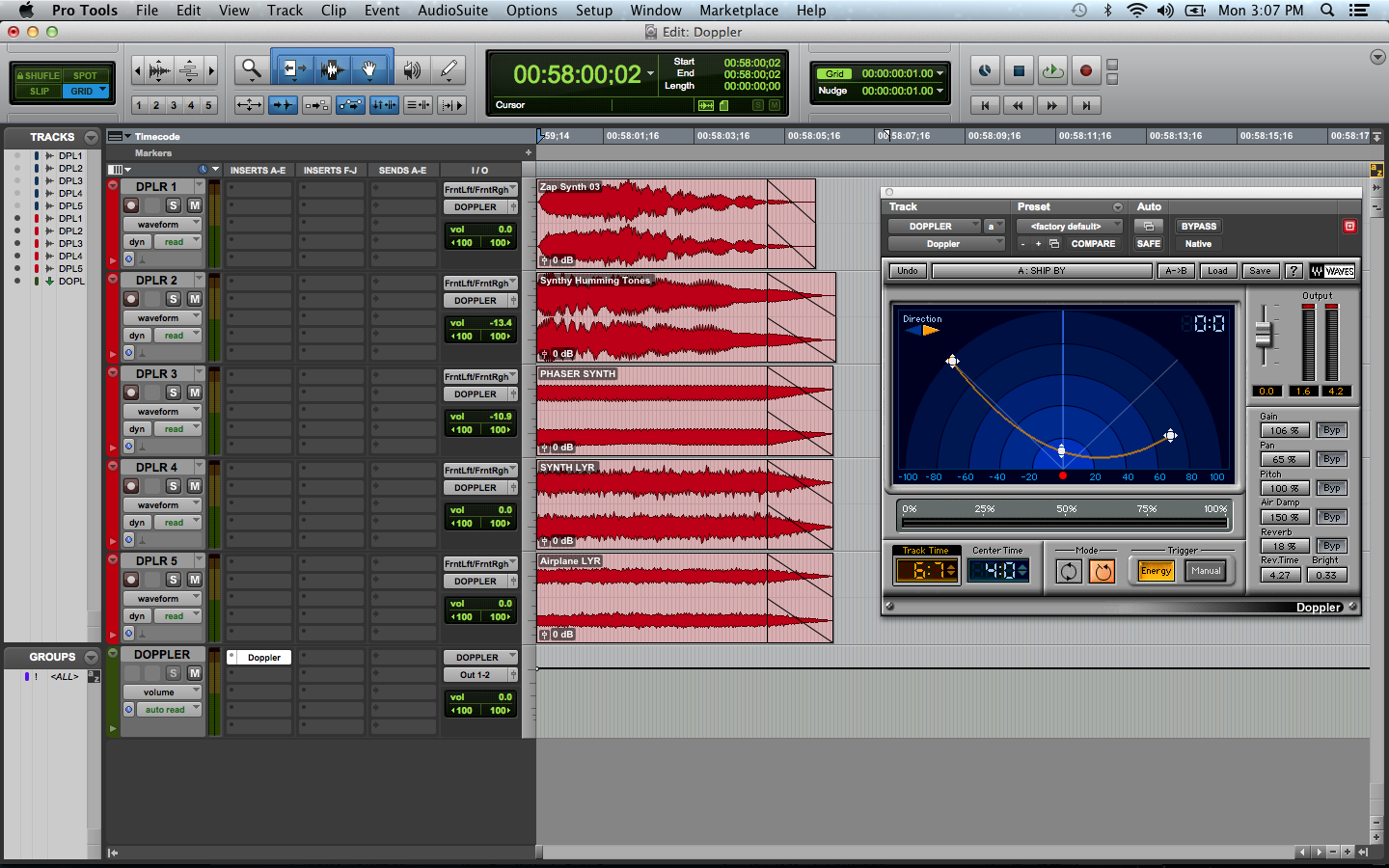
Task: Open the GRID mode dropdown
Action: coord(103,91)
